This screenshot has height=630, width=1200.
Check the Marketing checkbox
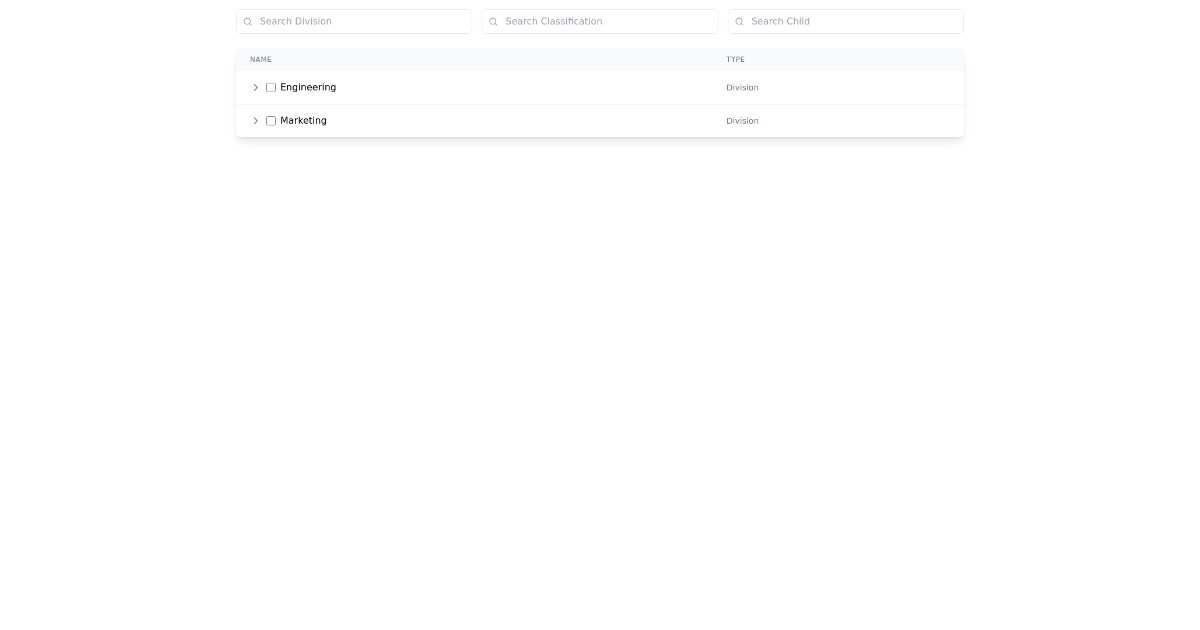point(271,120)
